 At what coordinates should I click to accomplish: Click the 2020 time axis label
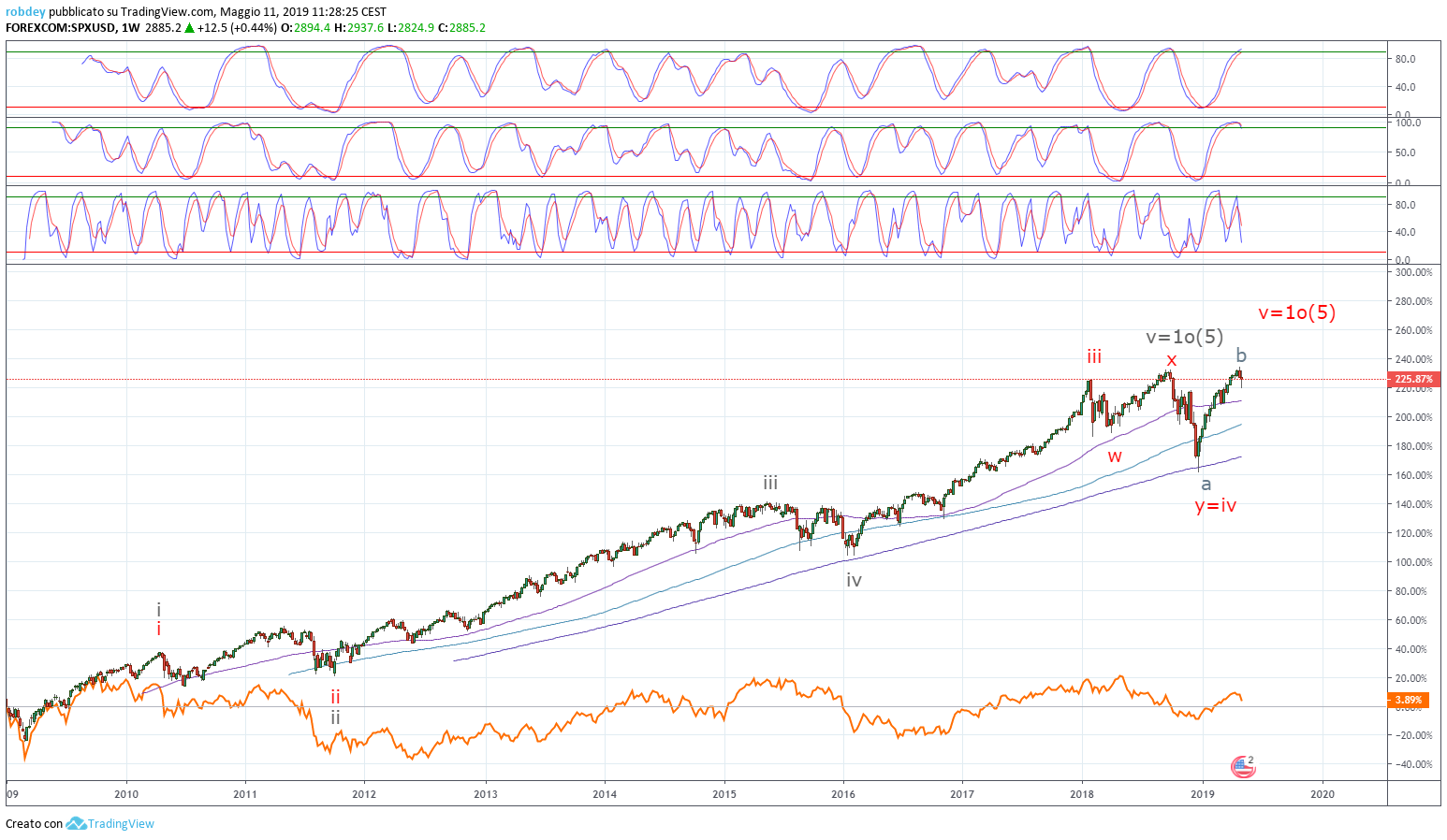click(x=1323, y=795)
